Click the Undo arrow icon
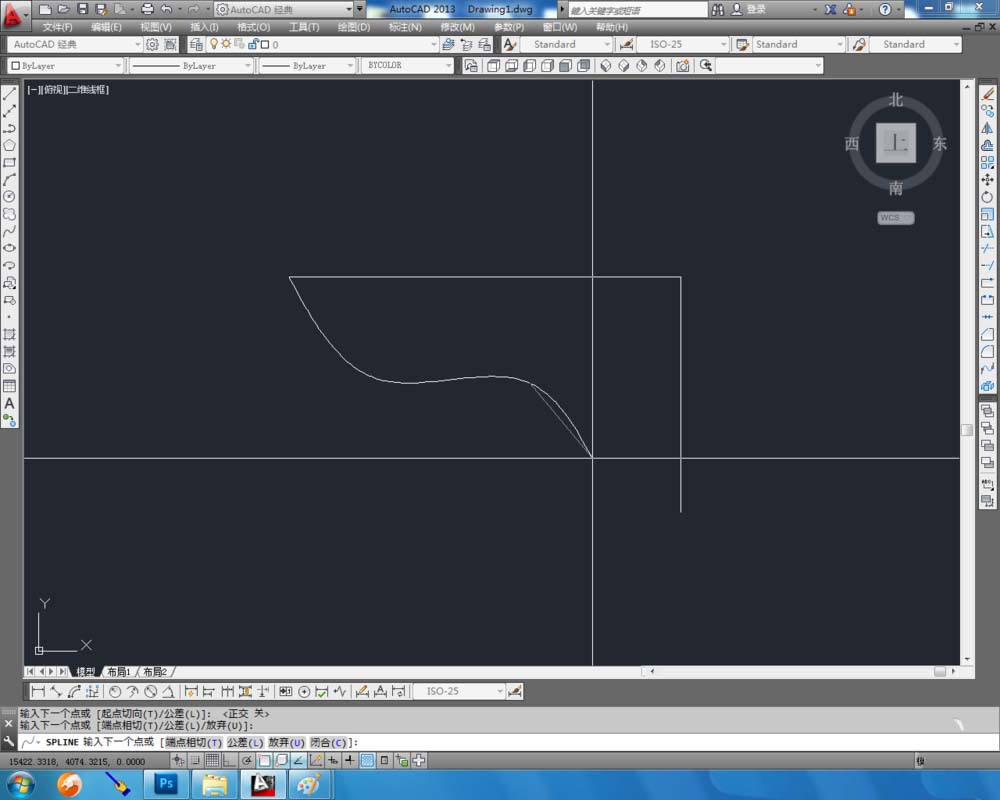 coord(166,9)
